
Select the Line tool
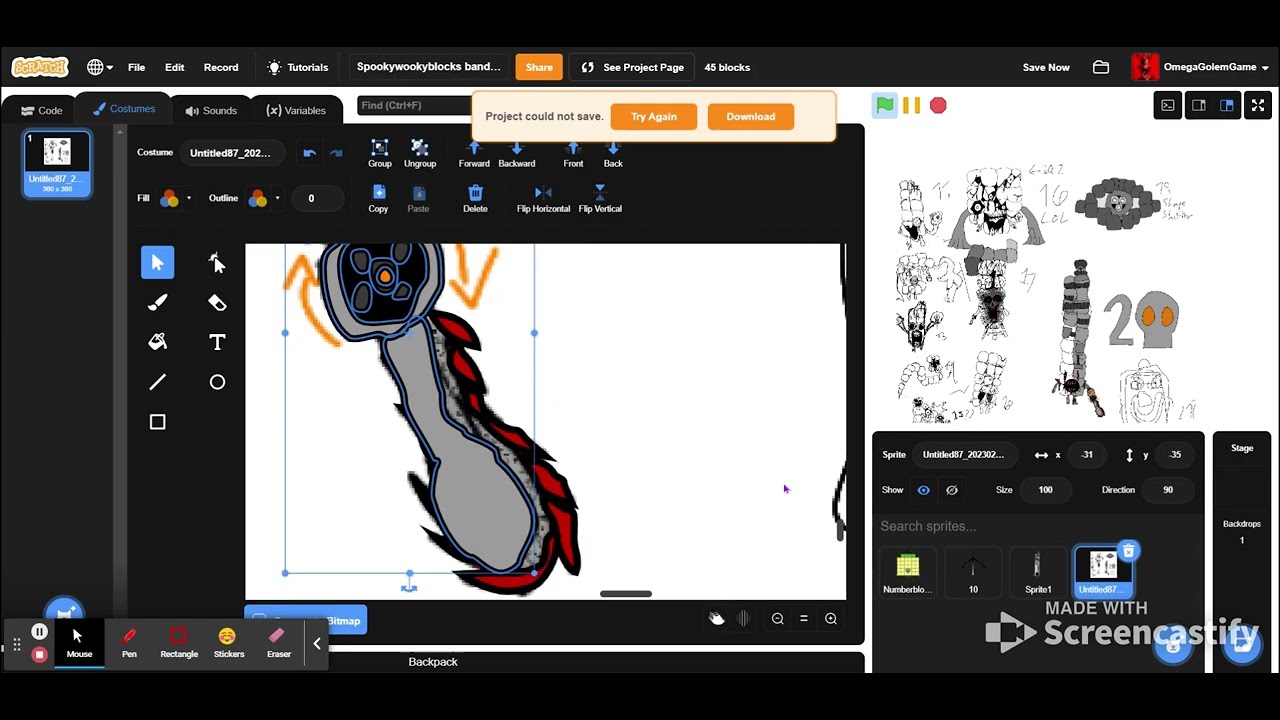157,382
